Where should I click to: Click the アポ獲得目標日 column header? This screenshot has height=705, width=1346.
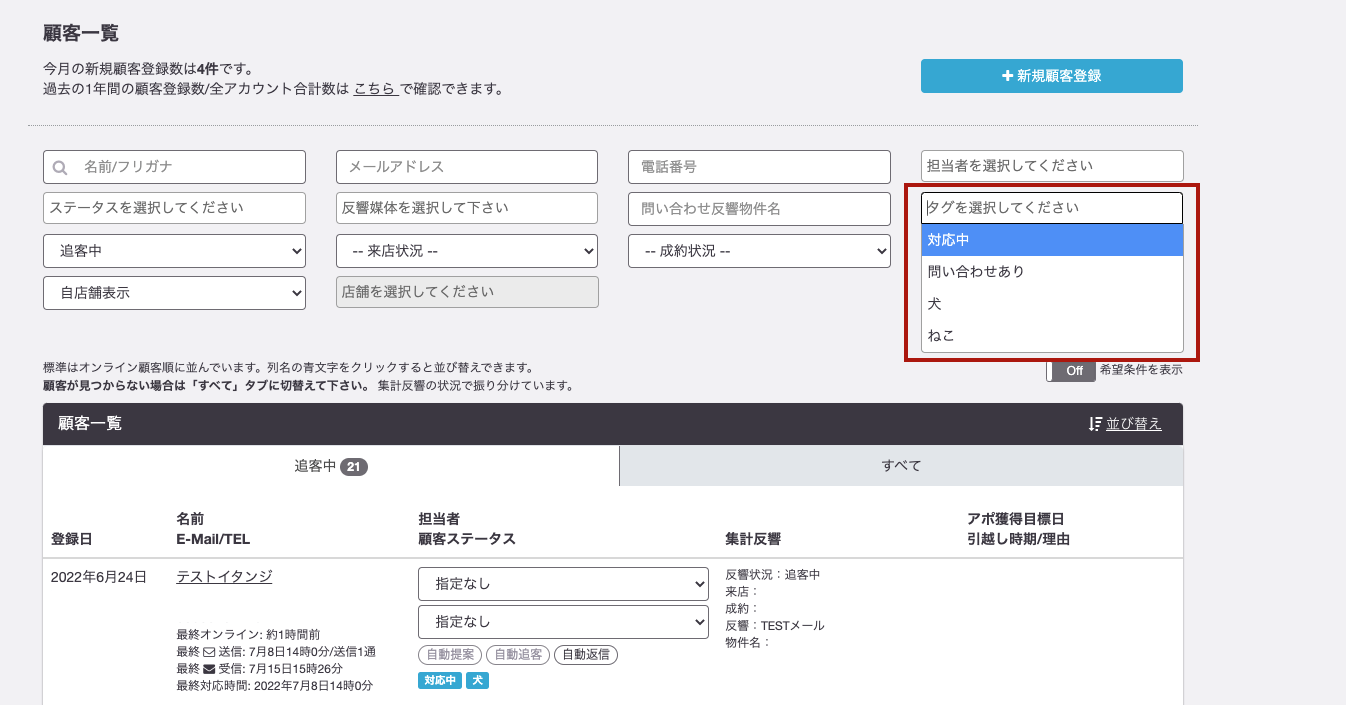(x=1015, y=519)
